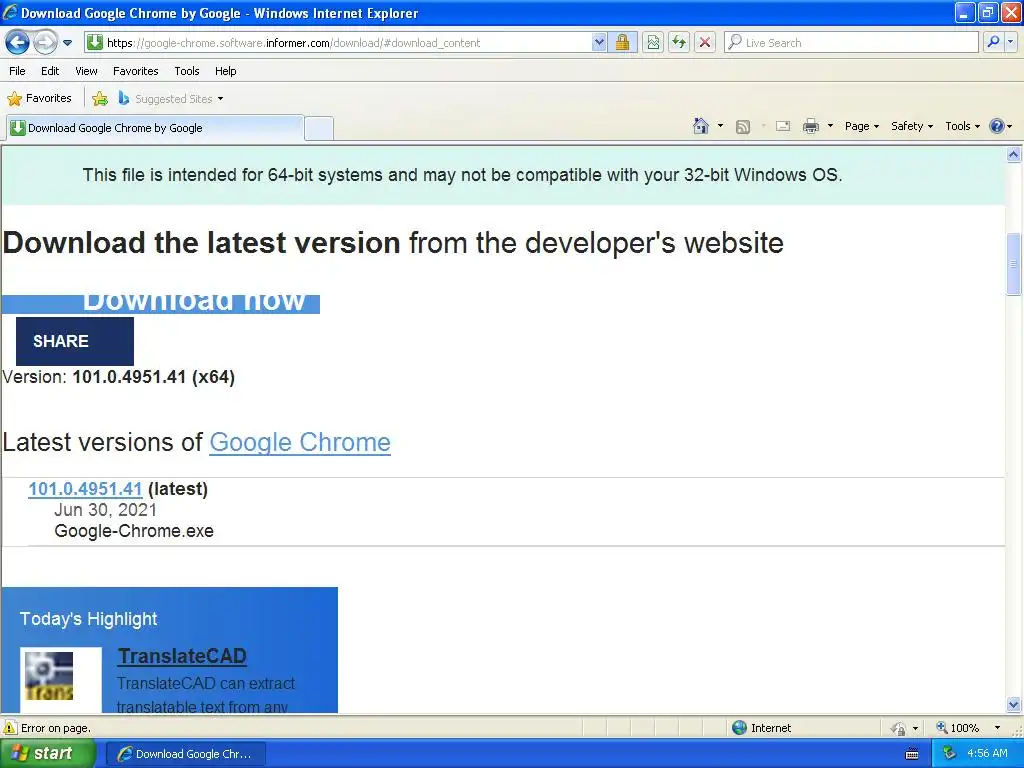Expand the Home button dropdown arrow
This screenshot has width=1024, height=768.
click(x=720, y=126)
